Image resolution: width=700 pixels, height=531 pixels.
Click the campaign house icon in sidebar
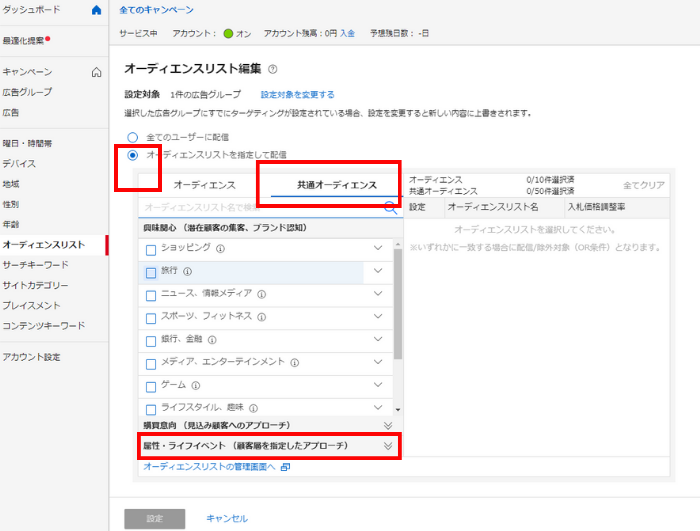pyautogui.click(x=96, y=72)
